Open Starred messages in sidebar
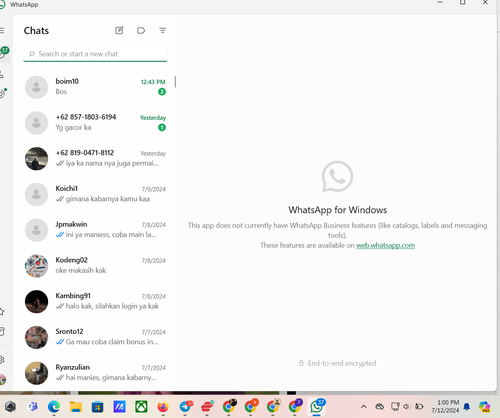The width and height of the screenshot is (500, 418). 2,312
